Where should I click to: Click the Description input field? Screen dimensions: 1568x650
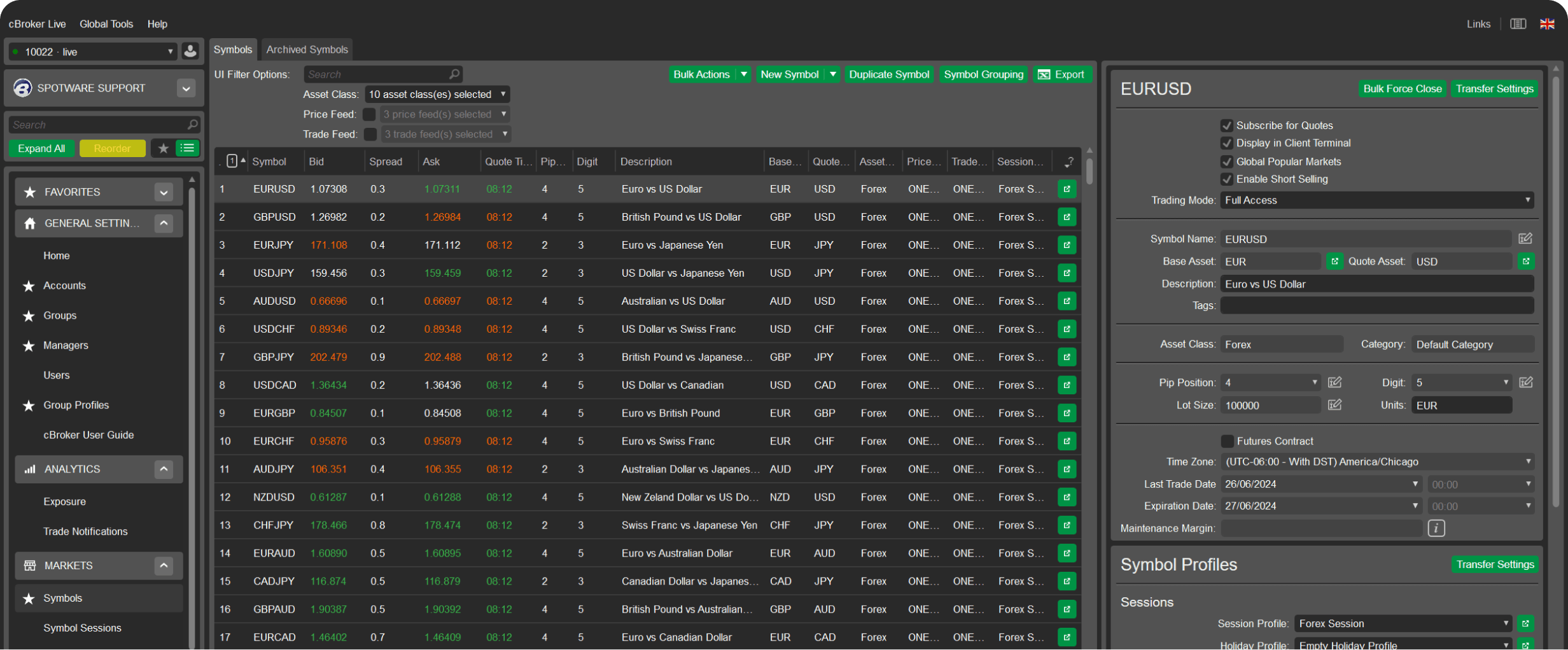click(1376, 284)
